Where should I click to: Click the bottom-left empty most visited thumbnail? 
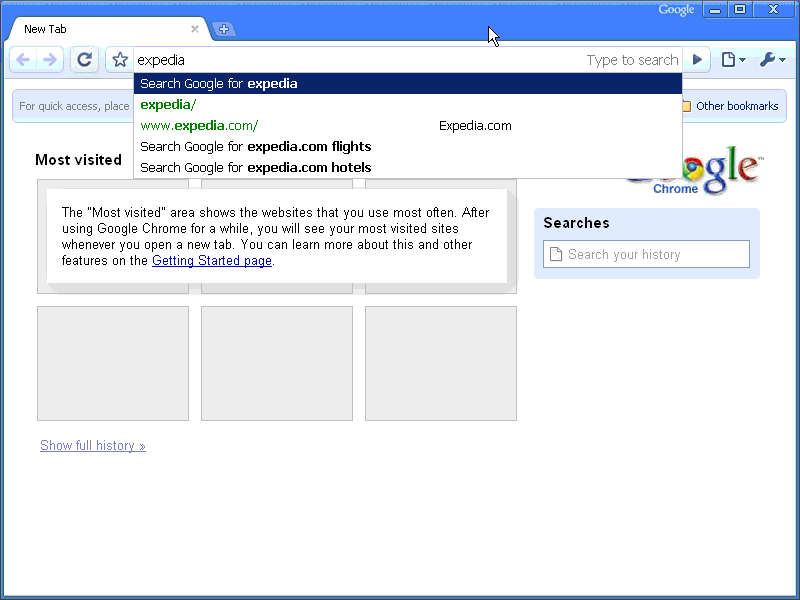coord(113,363)
